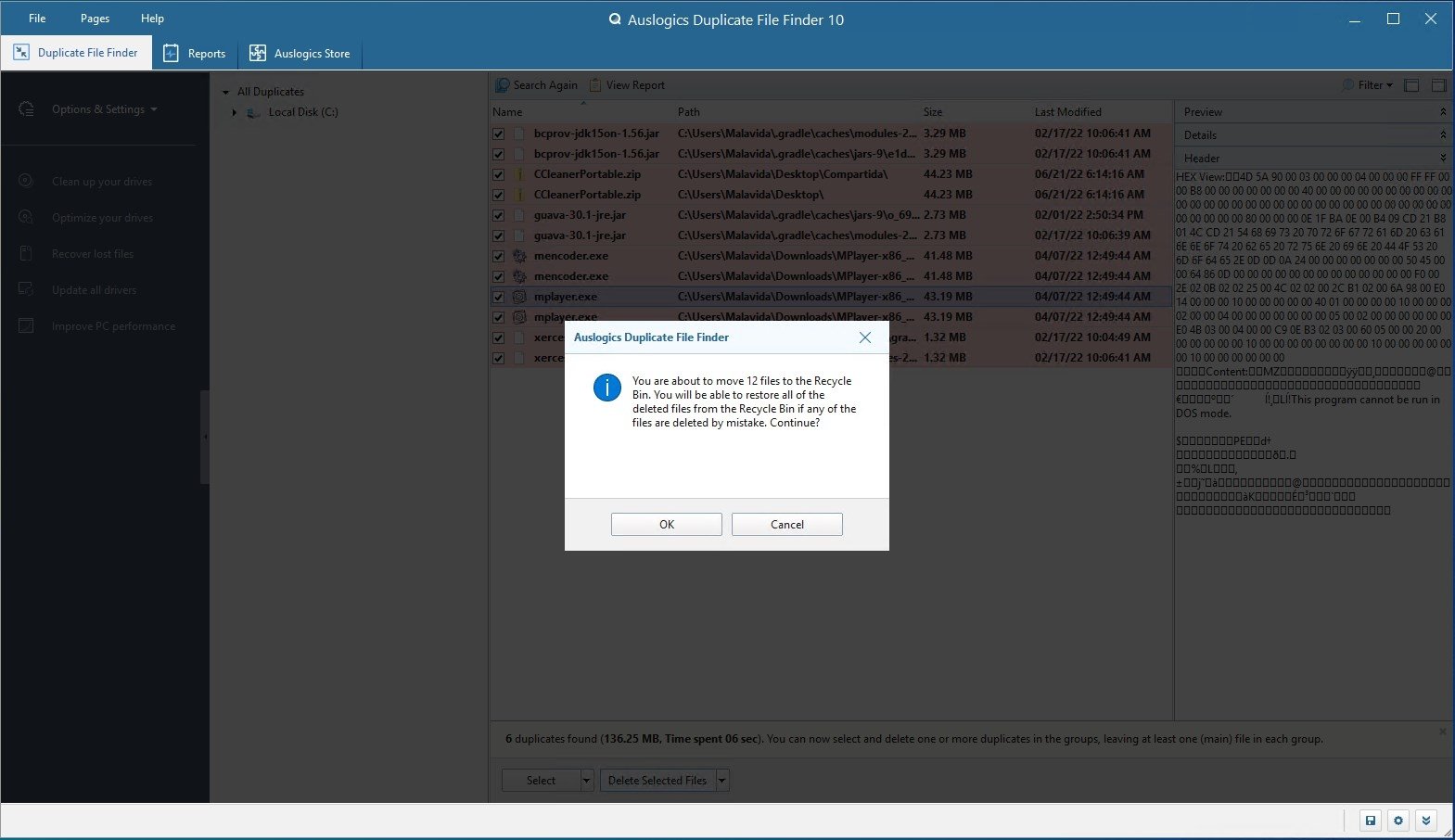Uncheck guava-30.1-jre.jar dated 02/01/22
1455x840 pixels.
[x=499, y=215]
